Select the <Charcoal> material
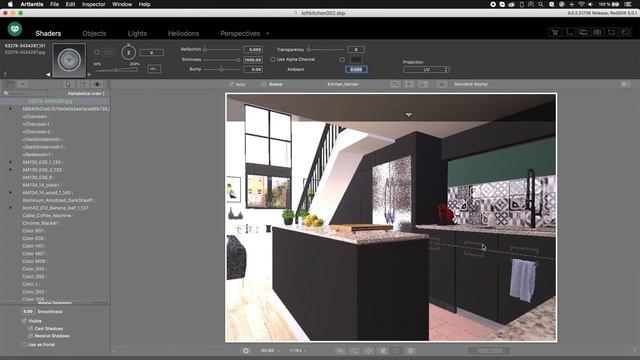The width and height of the screenshot is (640, 360). (x=34, y=117)
